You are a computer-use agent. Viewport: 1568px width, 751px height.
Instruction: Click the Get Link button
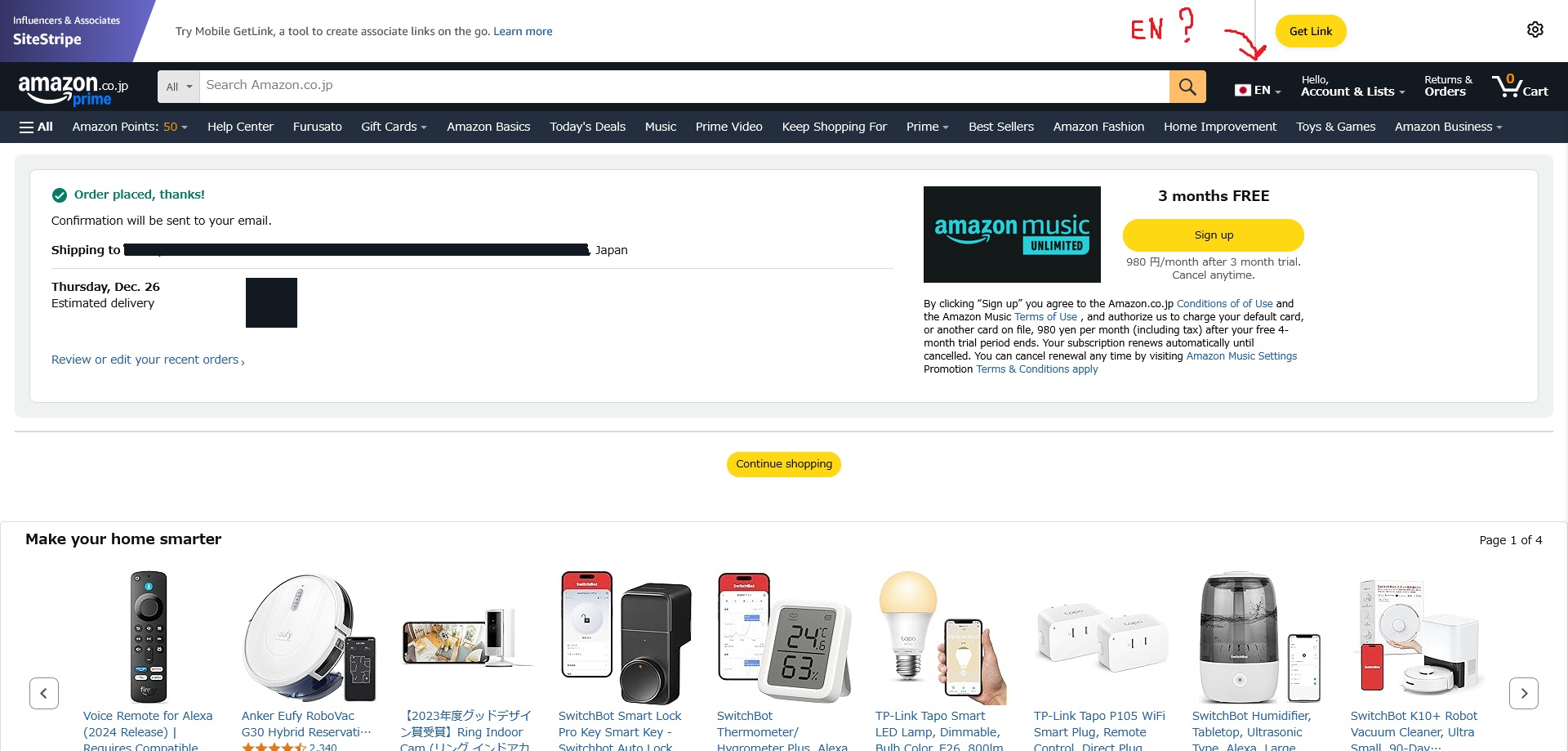pos(1311,31)
